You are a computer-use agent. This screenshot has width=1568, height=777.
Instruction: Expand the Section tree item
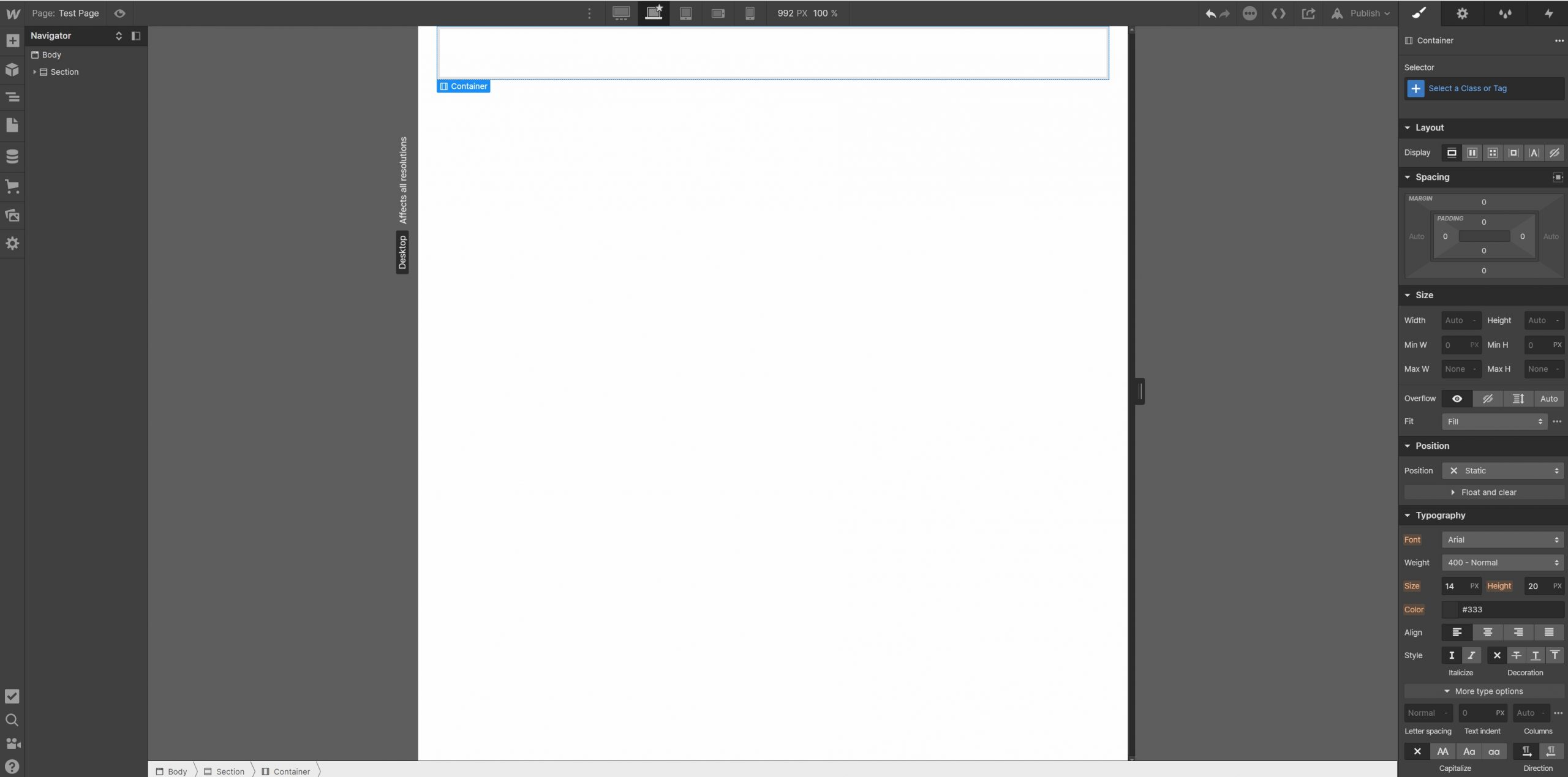coord(34,72)
